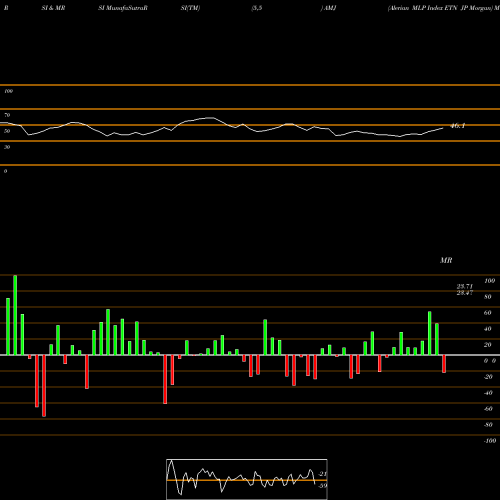
Task: Click the '100' label on RSI scale
Action: (8, 91)
